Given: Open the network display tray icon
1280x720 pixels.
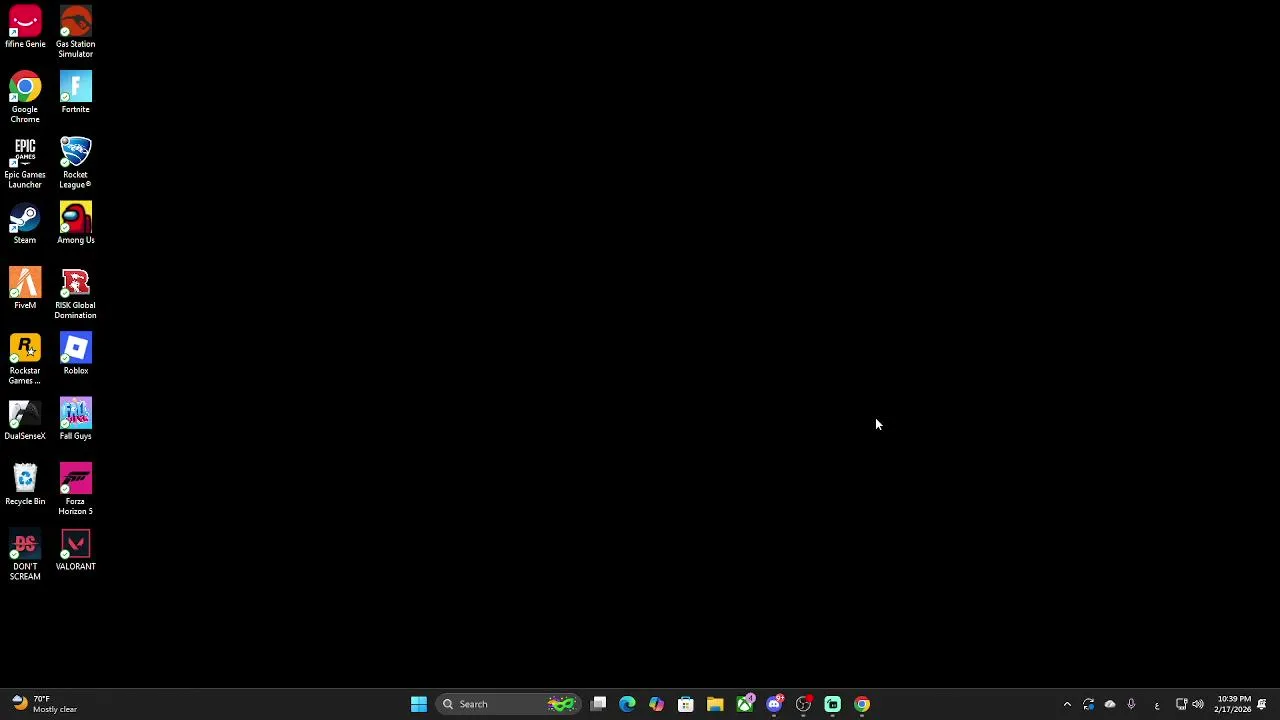Looking at the screenshot, I should click(1181, 704).
